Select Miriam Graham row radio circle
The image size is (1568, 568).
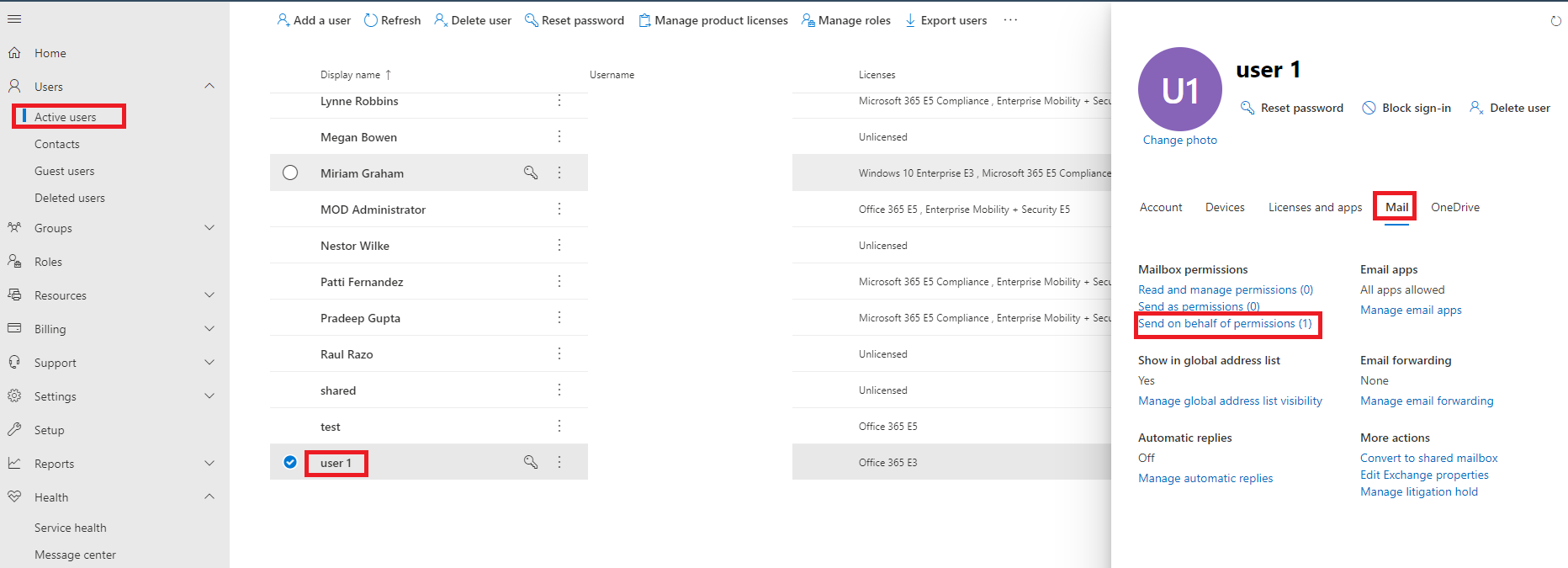[290, 173]
